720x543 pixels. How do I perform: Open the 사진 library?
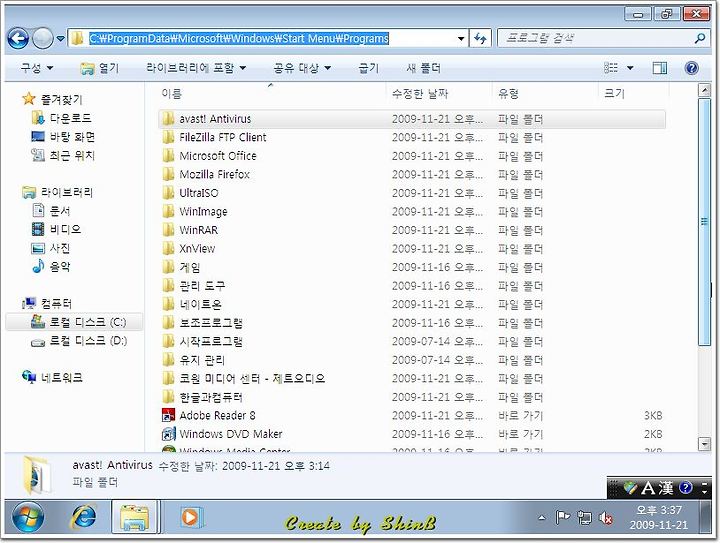click(51, 248)
